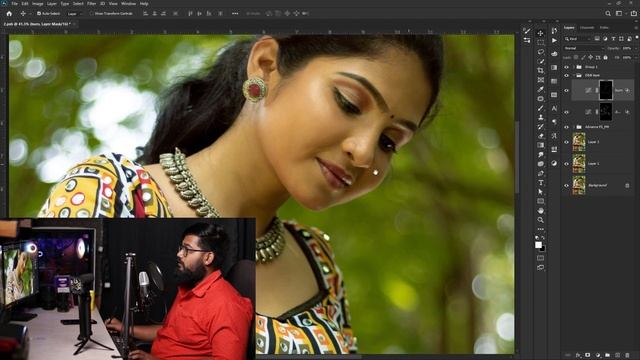Select the Move tool in the toolbar
This screenshot has width=640, height=360.
[x=540, y=33]
